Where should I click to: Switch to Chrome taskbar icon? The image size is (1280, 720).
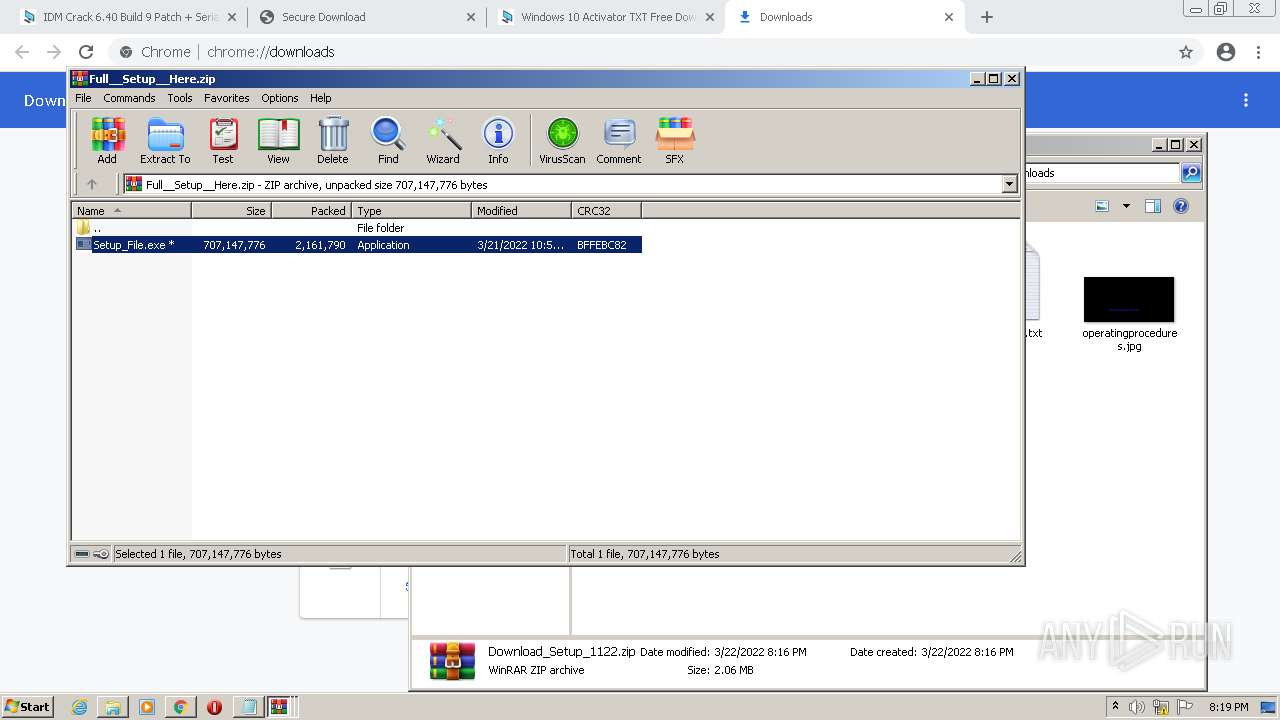pos(180,707)
